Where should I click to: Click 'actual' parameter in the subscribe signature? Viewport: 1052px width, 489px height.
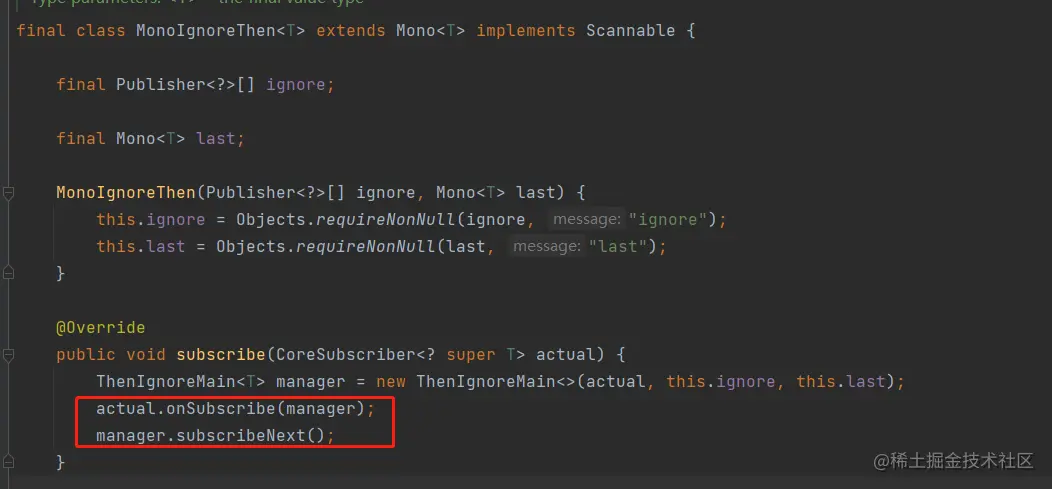(x=566, y=354)
